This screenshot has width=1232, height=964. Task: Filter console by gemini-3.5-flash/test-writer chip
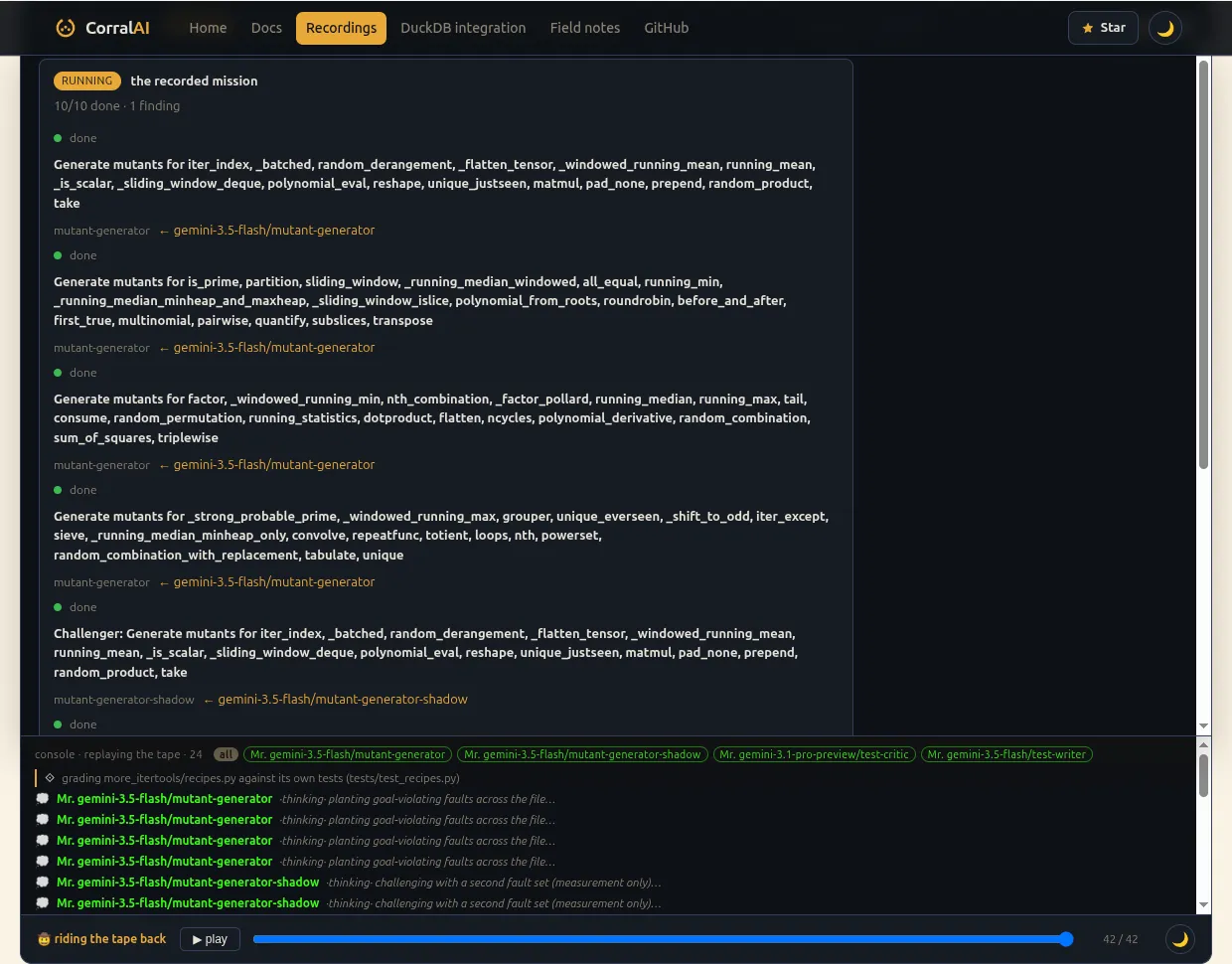point(1006,754)
